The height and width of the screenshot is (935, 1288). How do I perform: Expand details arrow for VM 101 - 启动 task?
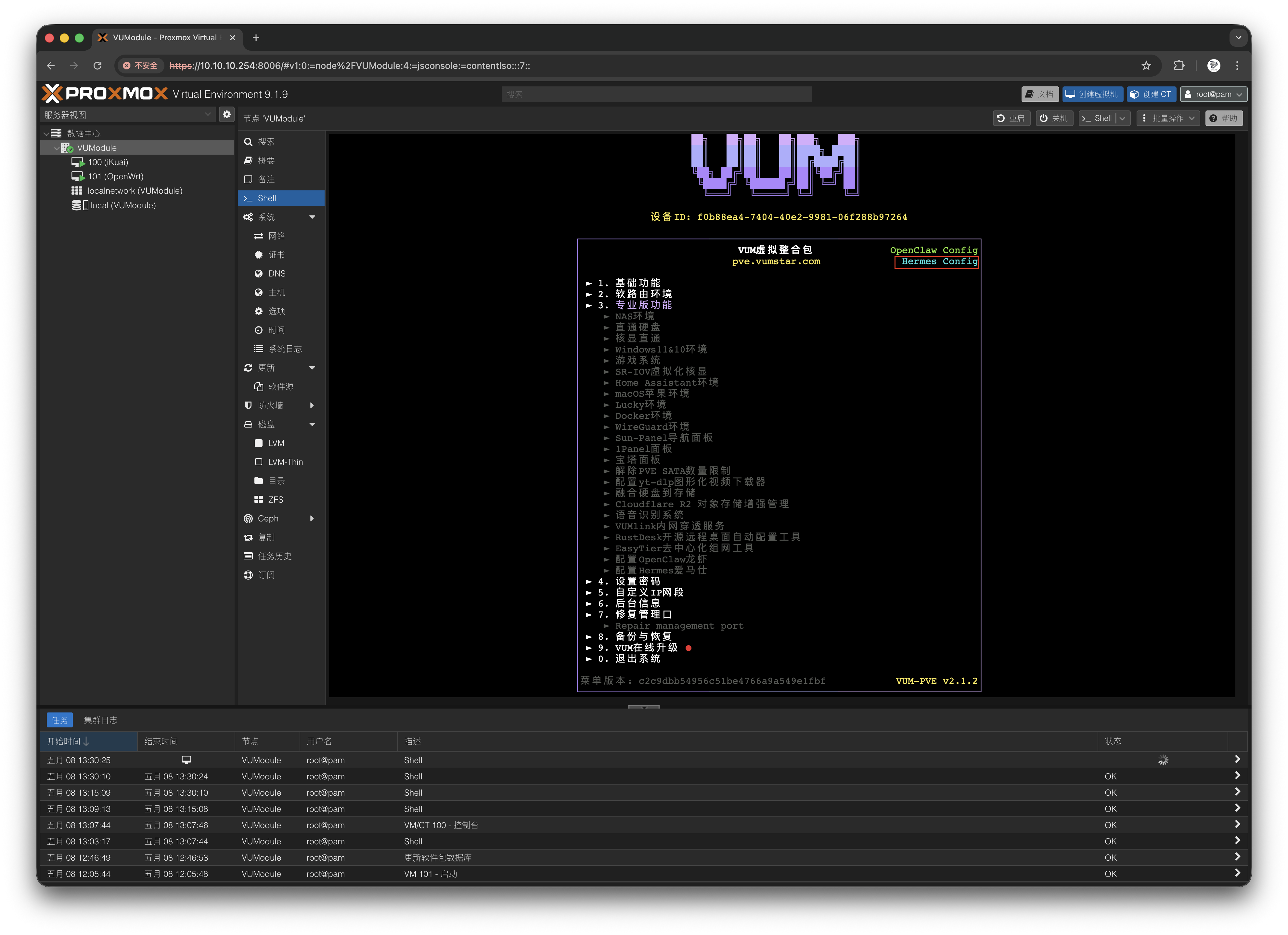(x=1237, y=873)
